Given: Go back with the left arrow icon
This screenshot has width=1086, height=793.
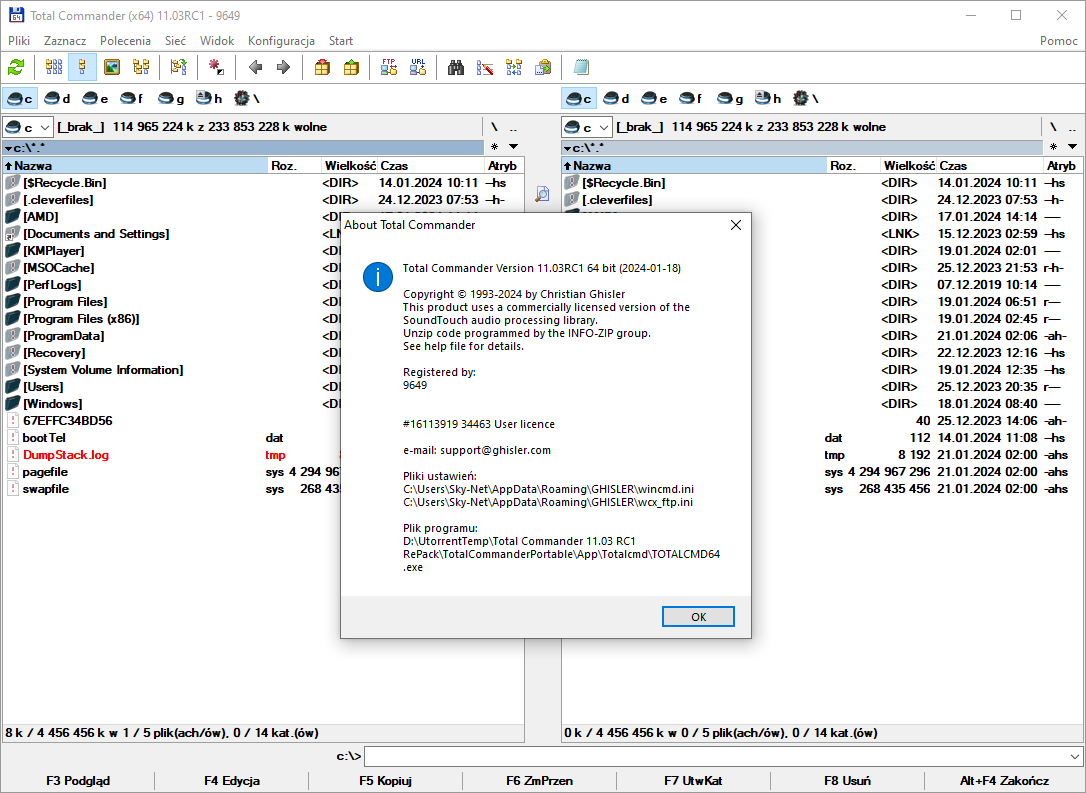Looking at the screenshot, I should (x=255, y=67).
